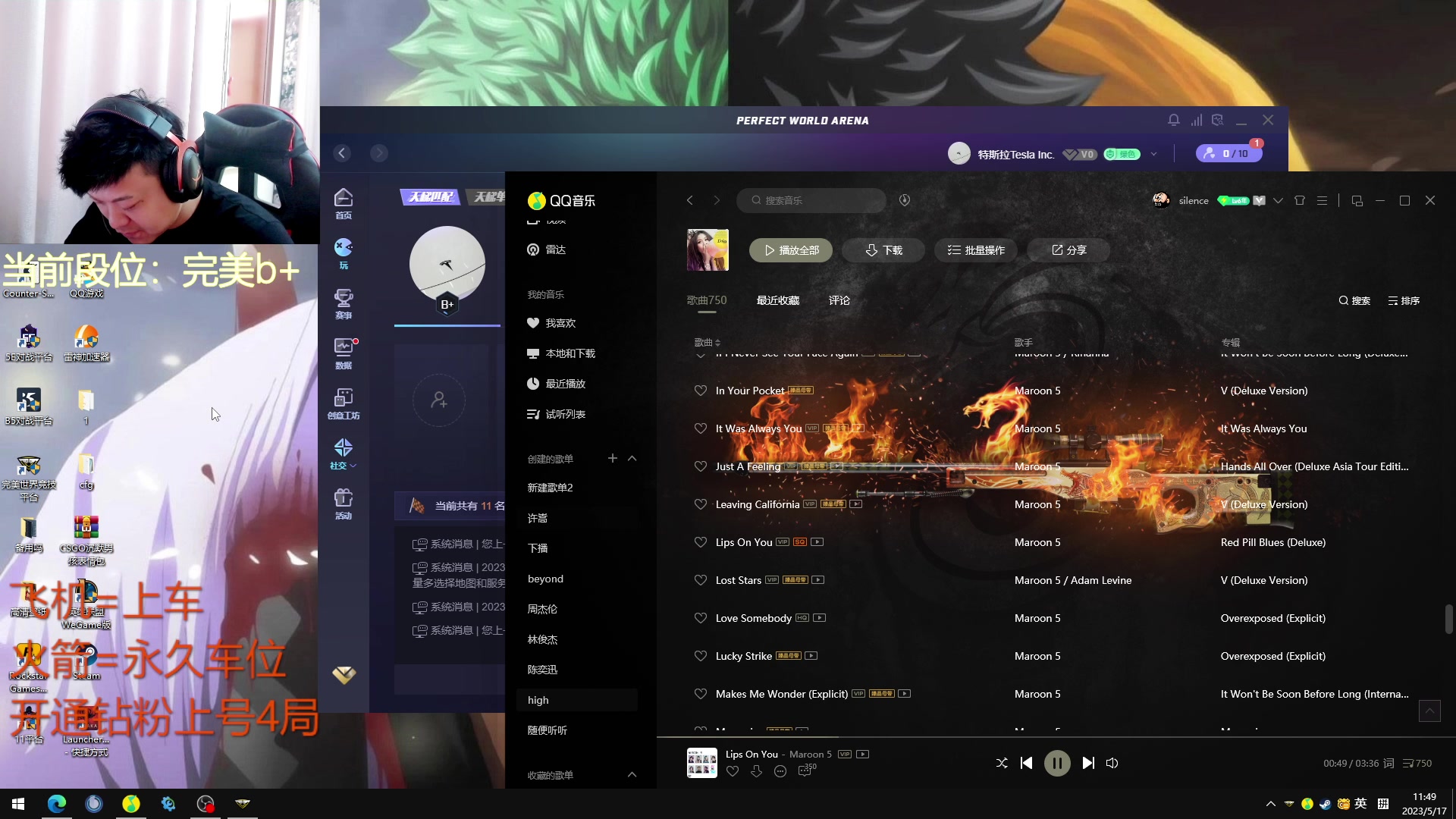Search within the playlist via 搜索
The height and width of the screenshot is (819, 1456).
[x=1354, y=301]
